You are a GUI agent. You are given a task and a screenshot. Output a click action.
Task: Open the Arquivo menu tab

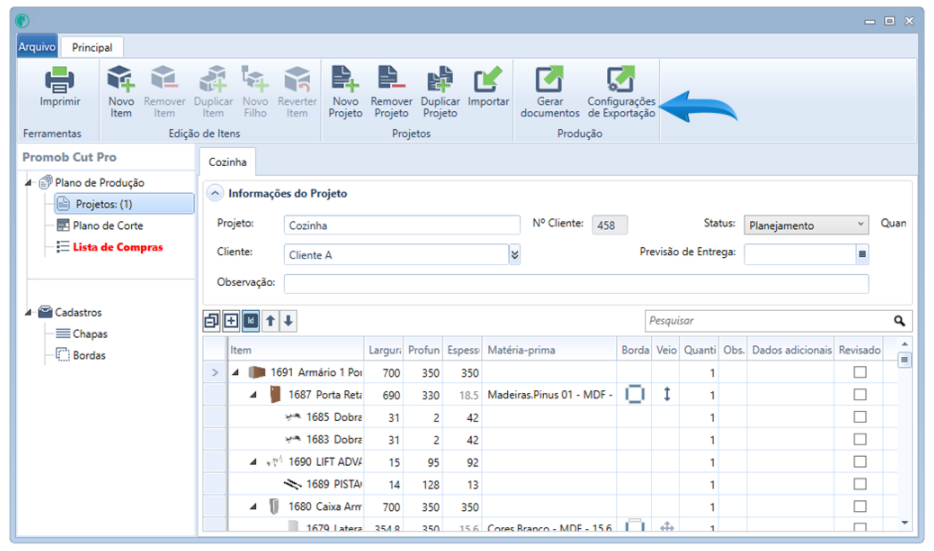(x=37, y=46)
